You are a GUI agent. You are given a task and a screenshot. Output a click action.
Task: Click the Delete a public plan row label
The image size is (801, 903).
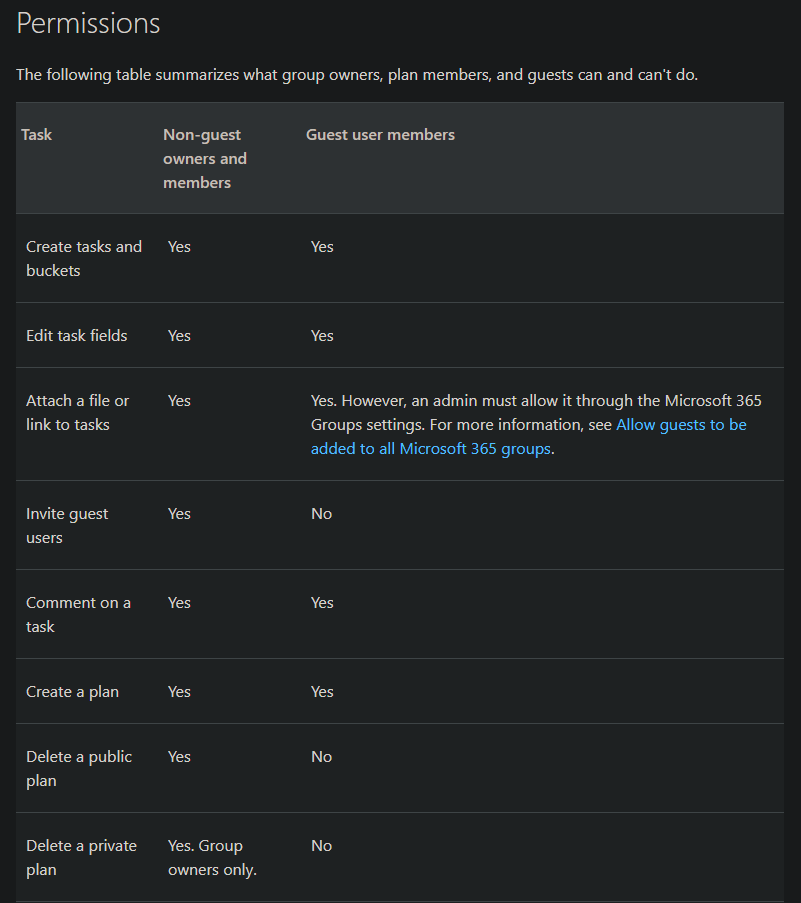[79, 768]
